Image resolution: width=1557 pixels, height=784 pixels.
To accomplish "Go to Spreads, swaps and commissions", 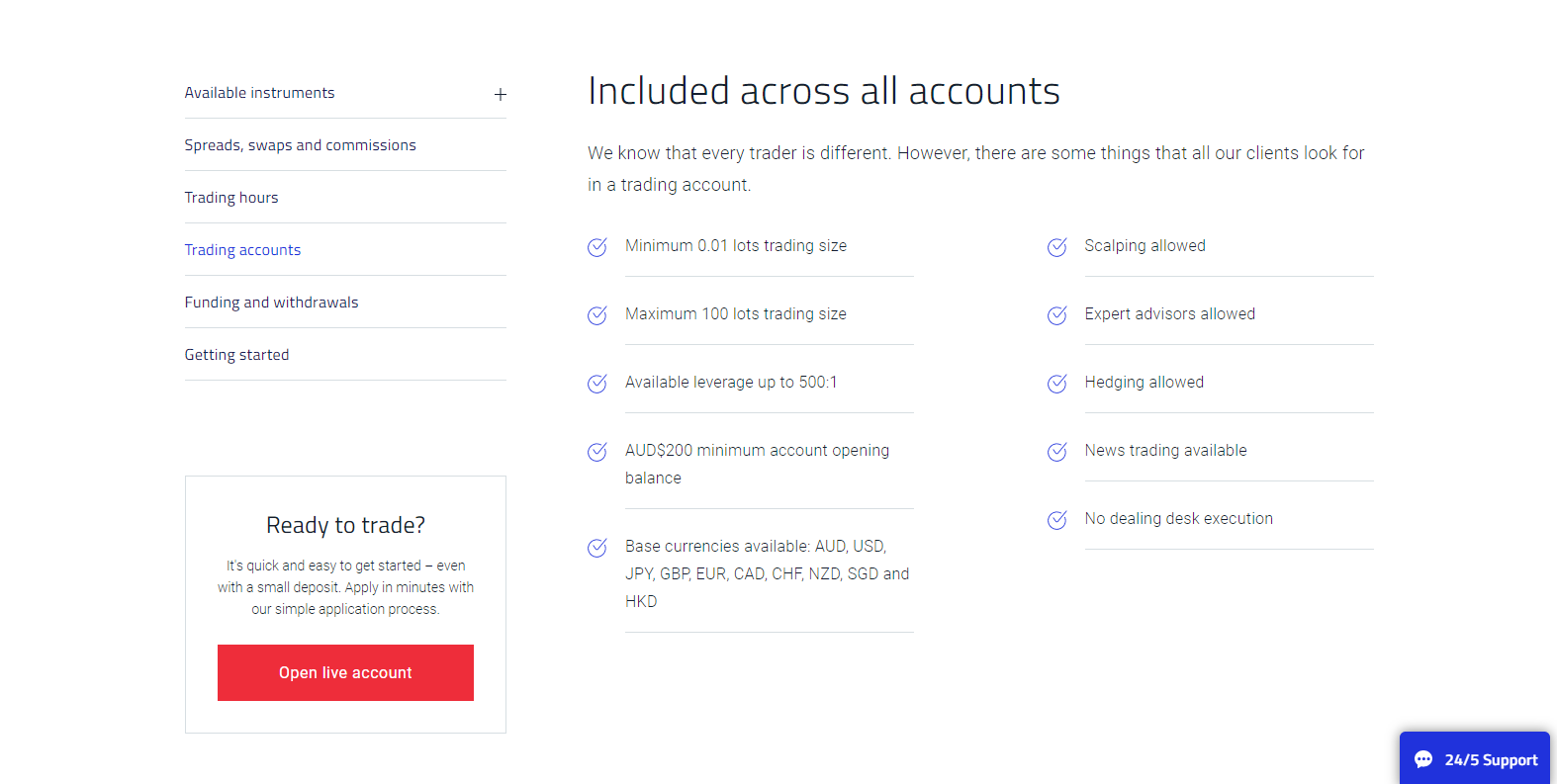I will 300,145.
